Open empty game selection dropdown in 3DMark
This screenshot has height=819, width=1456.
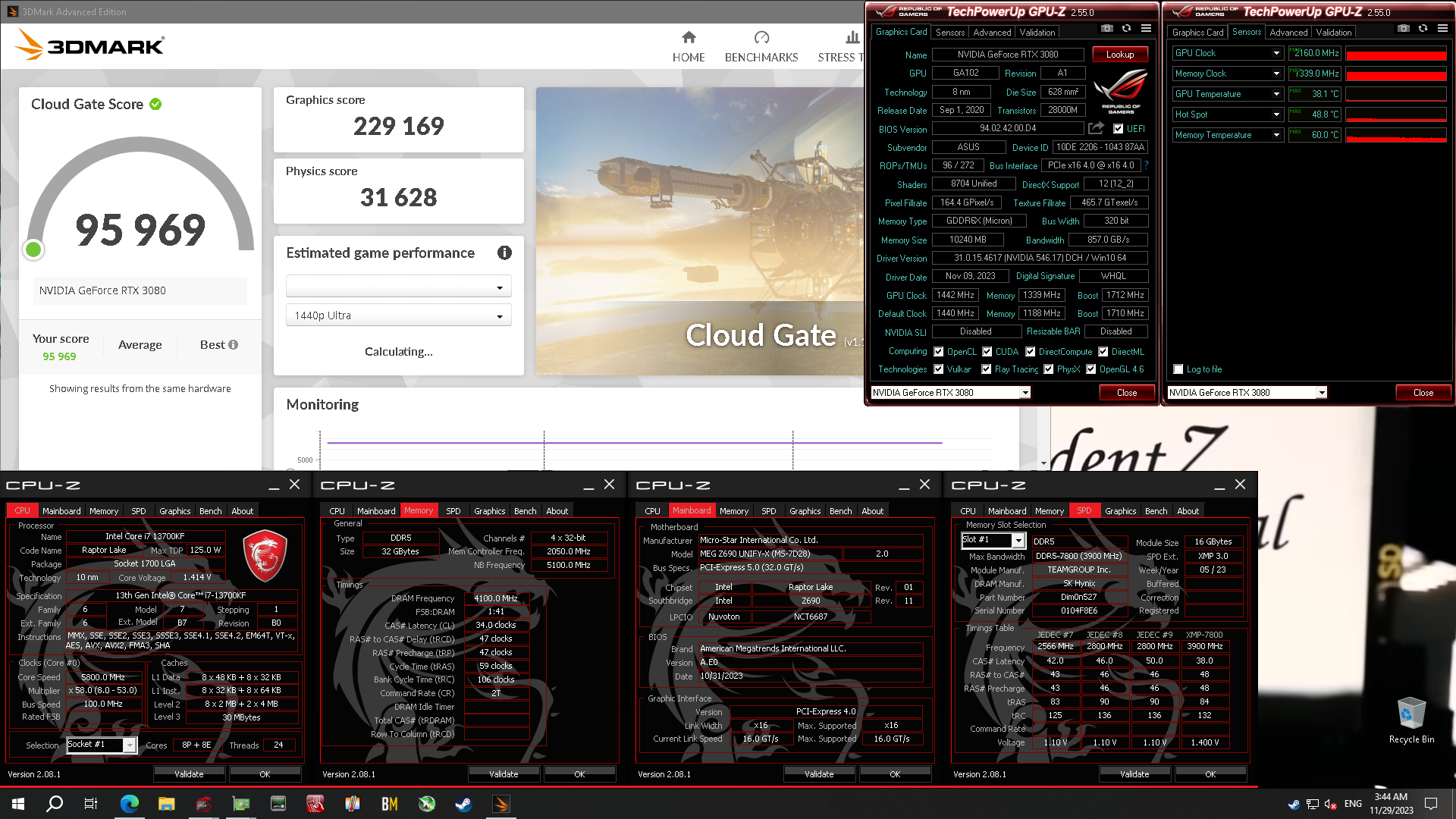pos(398,287)
